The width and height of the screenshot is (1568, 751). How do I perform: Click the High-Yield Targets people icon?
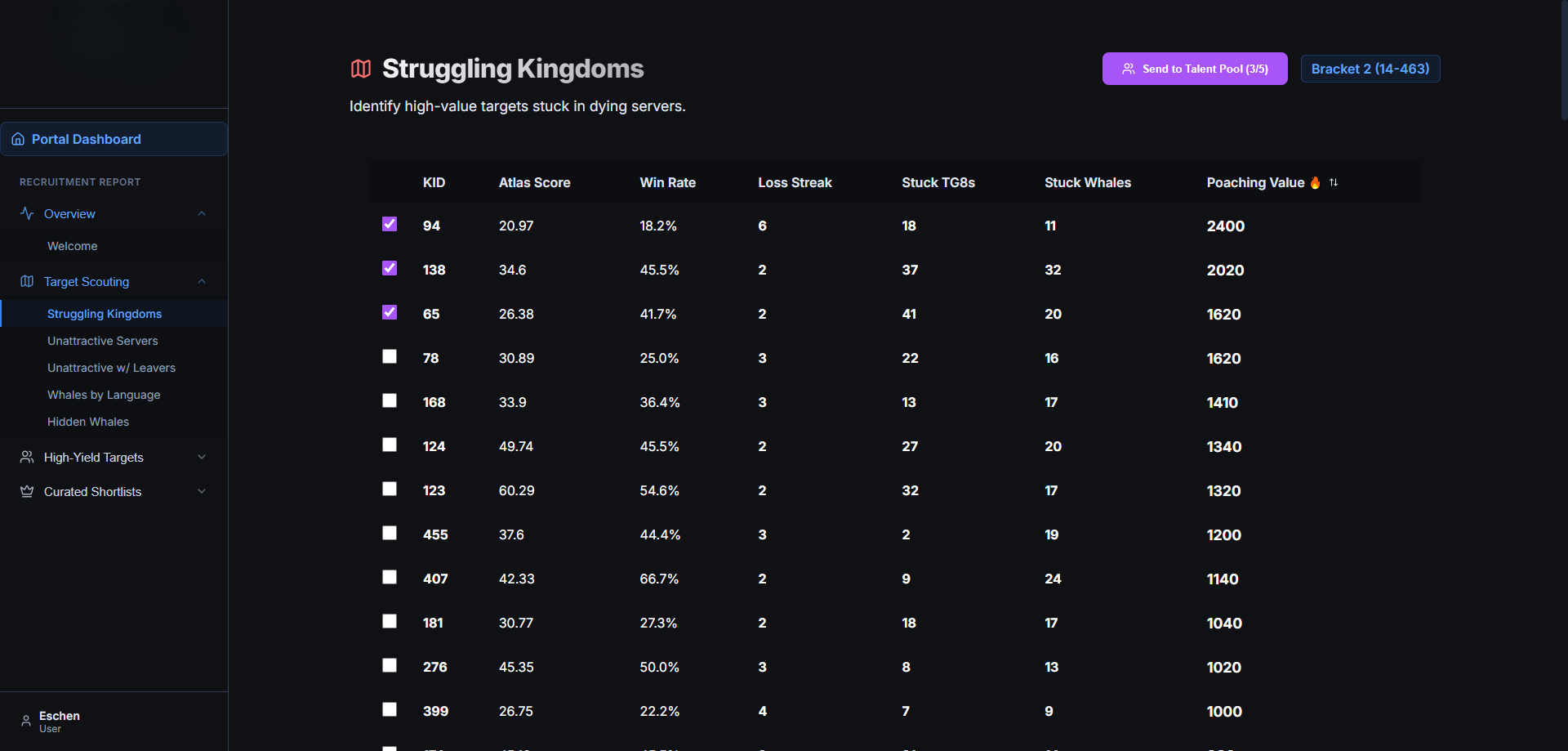[x=27, y=457]
